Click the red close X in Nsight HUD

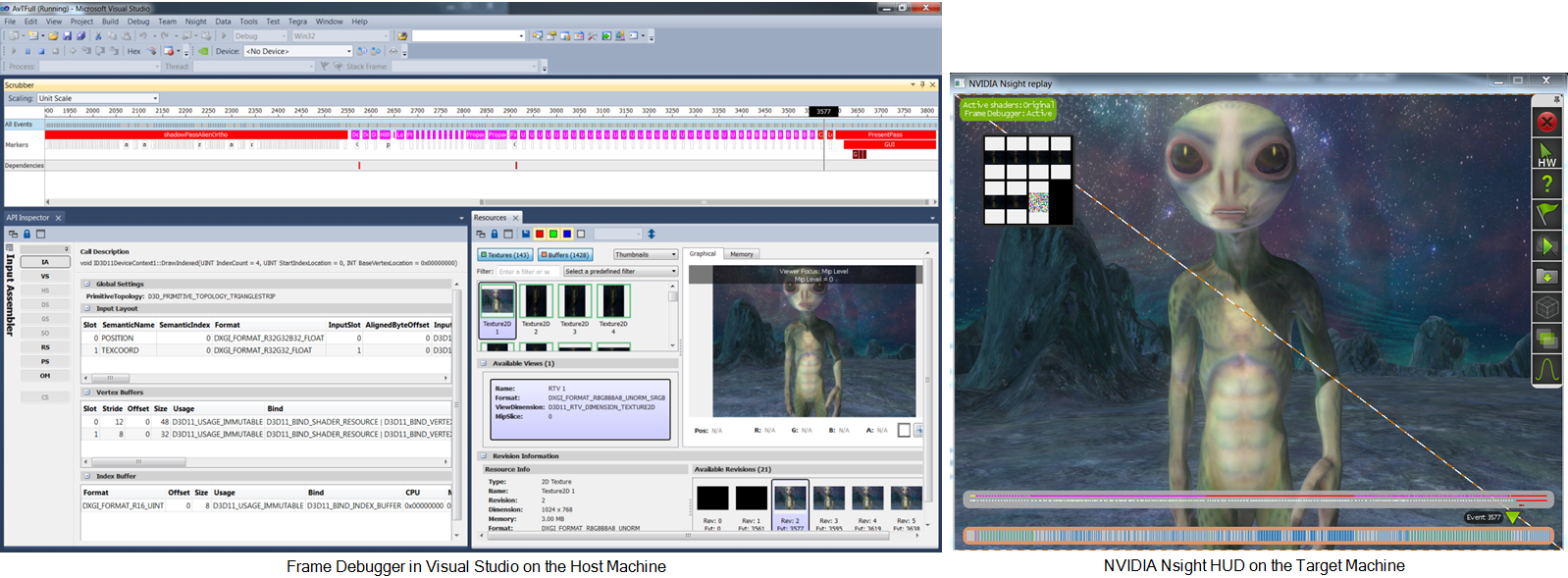coord(1547,122)
